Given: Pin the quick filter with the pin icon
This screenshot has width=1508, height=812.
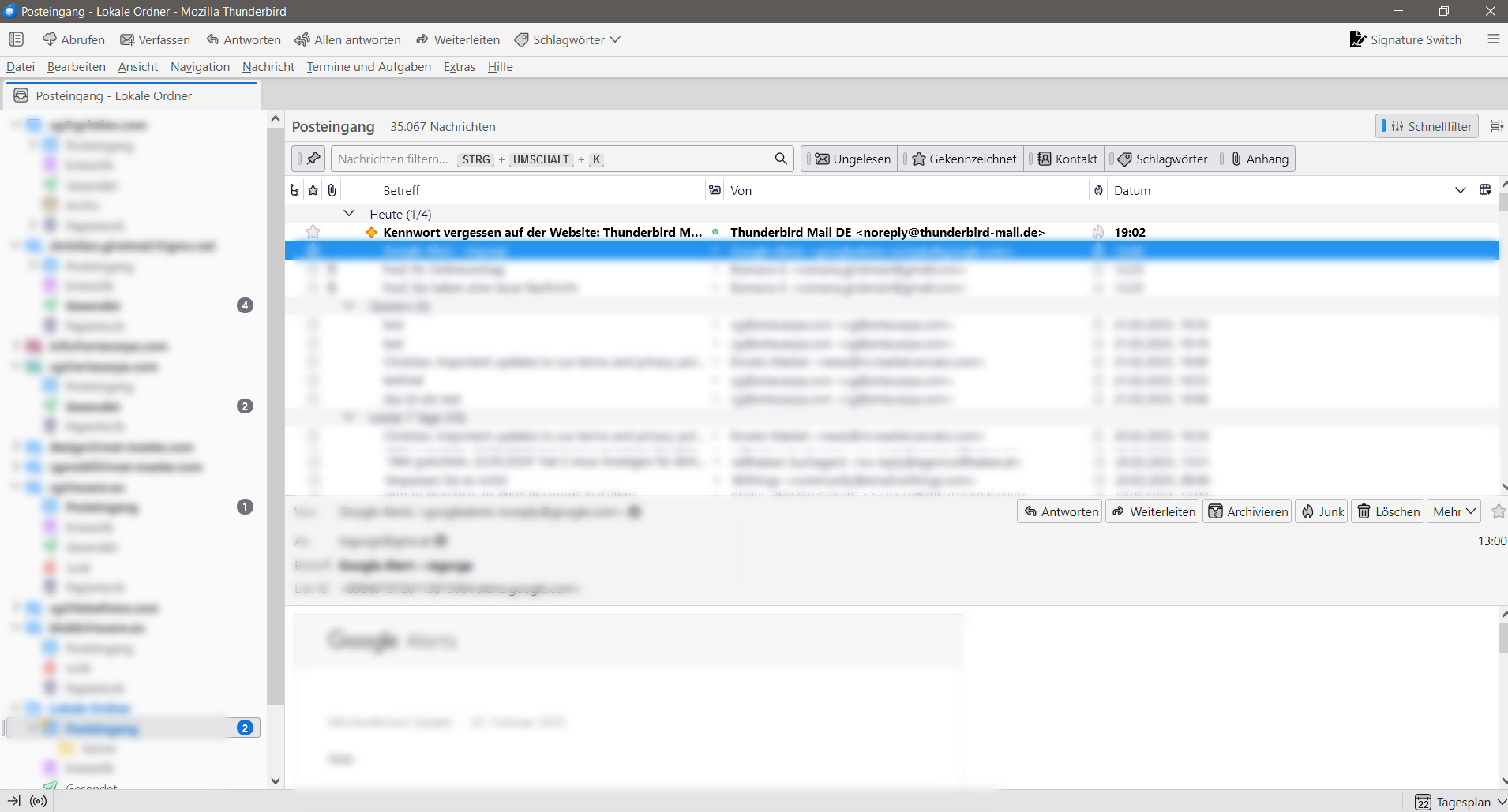Looking at the screenshot, I should pyautogui.click(x=309, y=159).
